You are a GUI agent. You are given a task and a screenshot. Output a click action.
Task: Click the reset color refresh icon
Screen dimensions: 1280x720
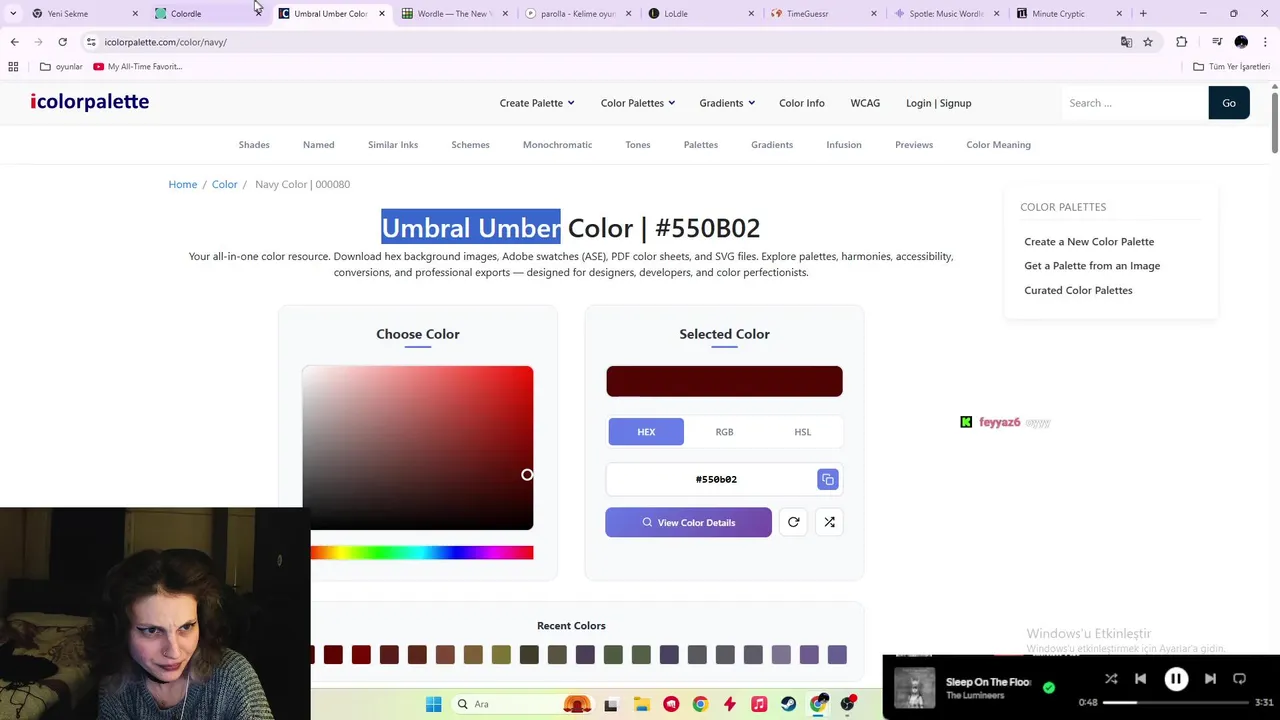pyautogui.click(x=793, y=522)
